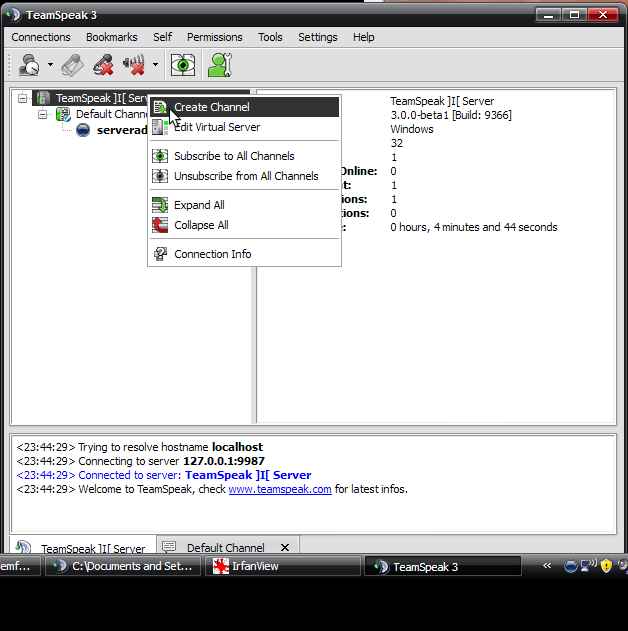Collapse the TeamSpeak ]I[ Server tree node
Image resolution: width=628 pixels, height=631 pixels.
pyautogui.click(x=23, y=98)
